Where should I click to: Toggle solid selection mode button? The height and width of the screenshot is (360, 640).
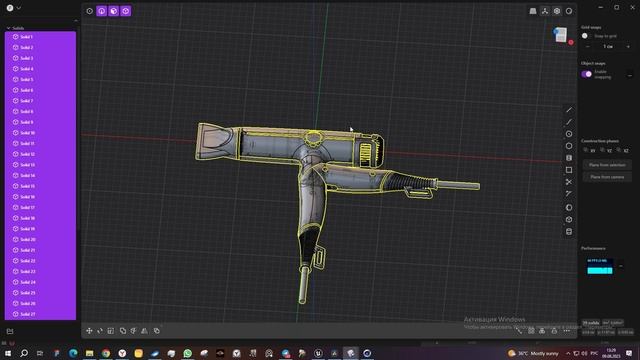click(x=126, y=11)
